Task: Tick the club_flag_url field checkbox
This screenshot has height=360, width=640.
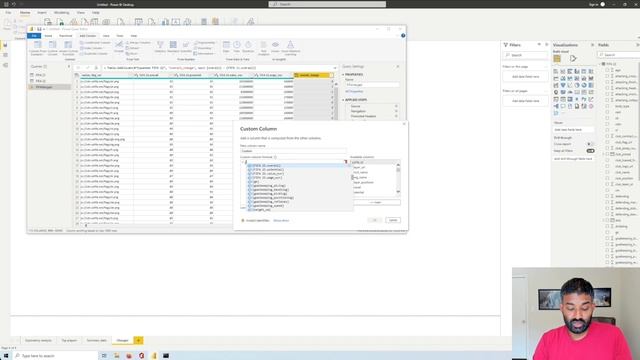Action: click(x=607, y=142)
